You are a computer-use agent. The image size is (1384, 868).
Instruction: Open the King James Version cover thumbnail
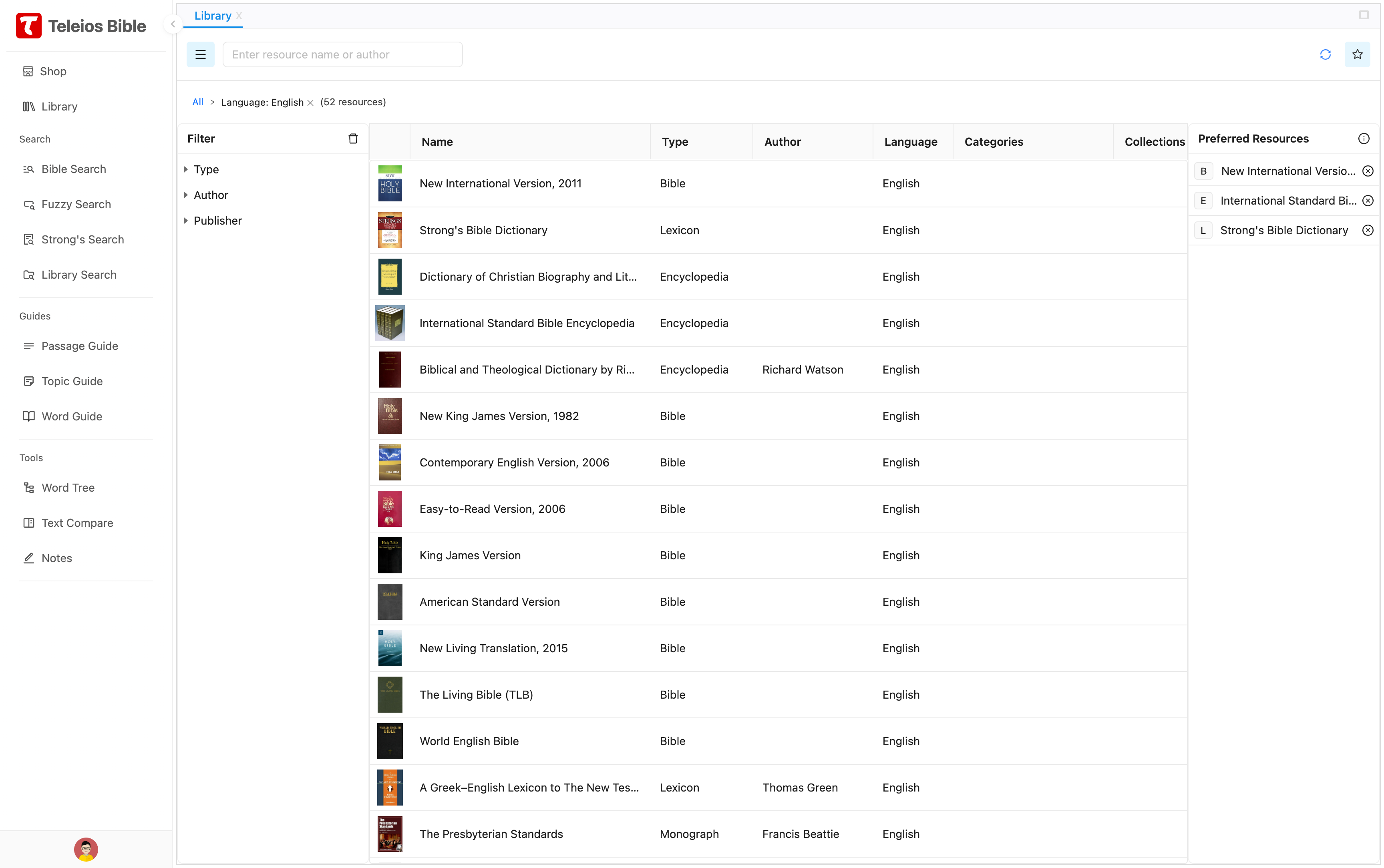(390, 555)
